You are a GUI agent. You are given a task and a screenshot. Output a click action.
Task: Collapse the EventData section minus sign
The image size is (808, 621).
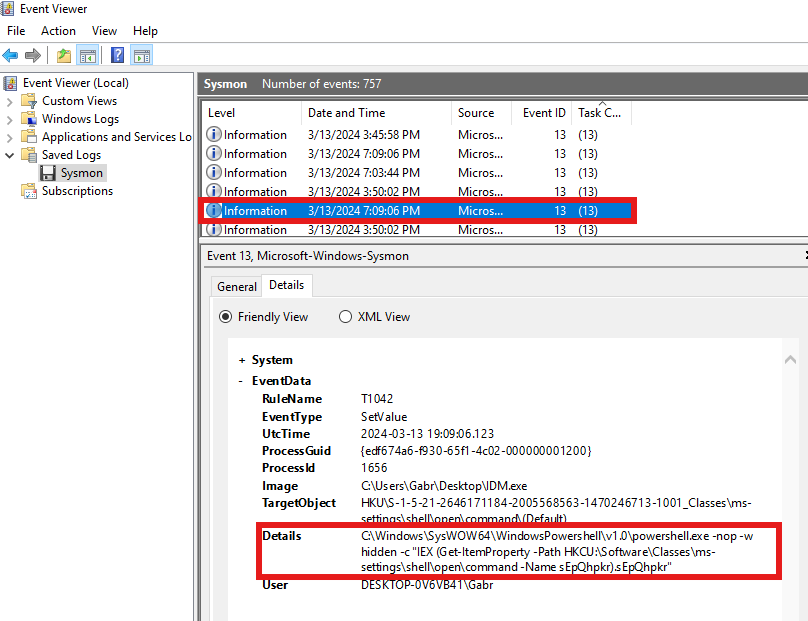[241, 381]
